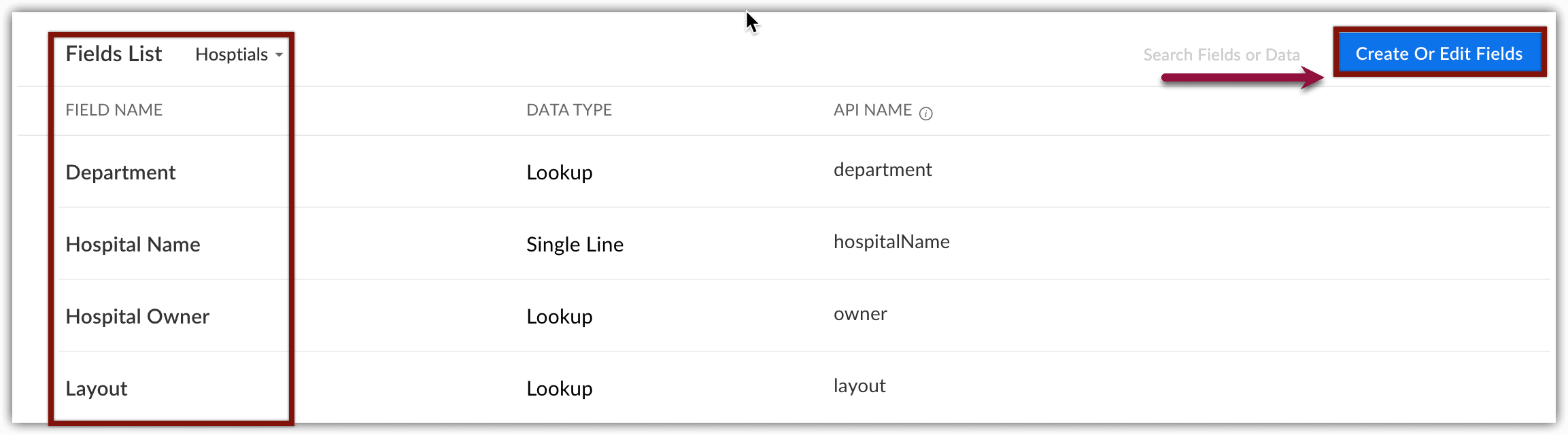Click the DATA TYPE column header

[x=569, y=110]
